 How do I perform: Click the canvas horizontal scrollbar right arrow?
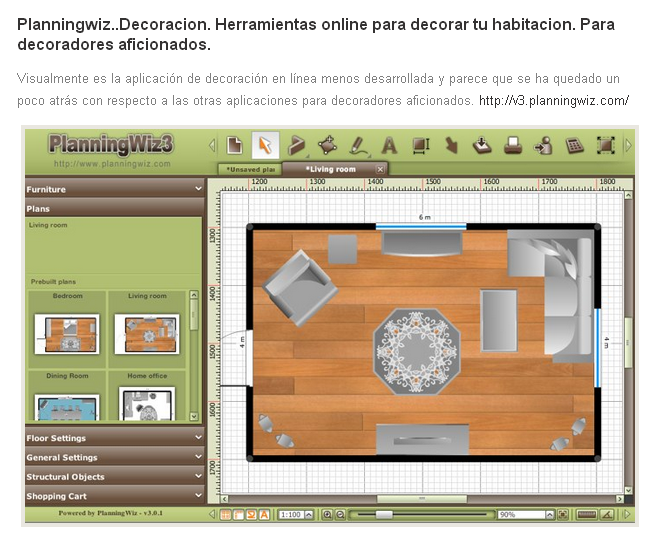(x=619, y=499)
